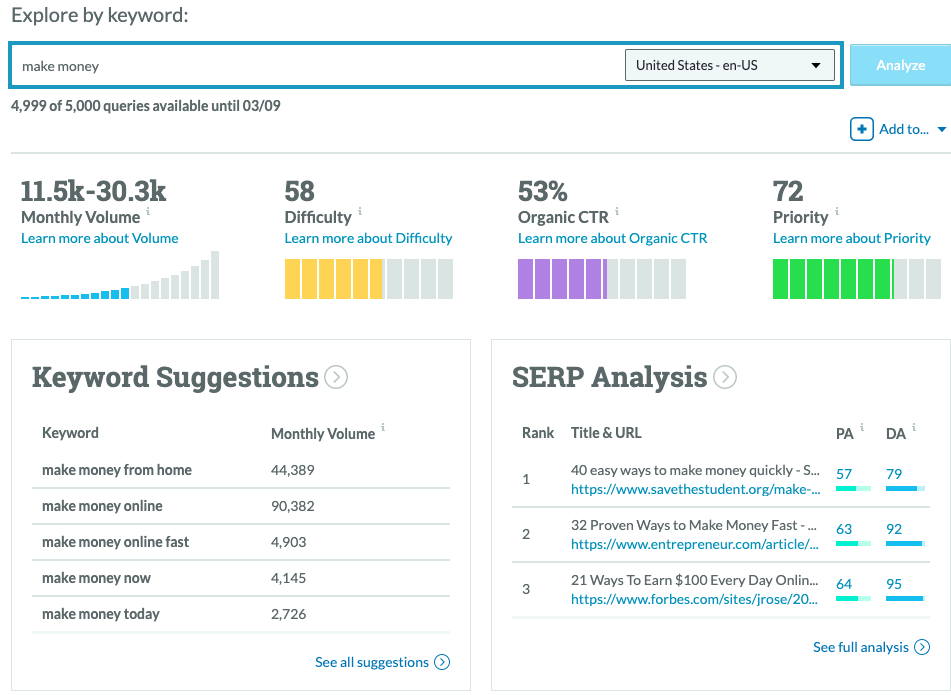Open See full analysis link

[x=861, y=647]
